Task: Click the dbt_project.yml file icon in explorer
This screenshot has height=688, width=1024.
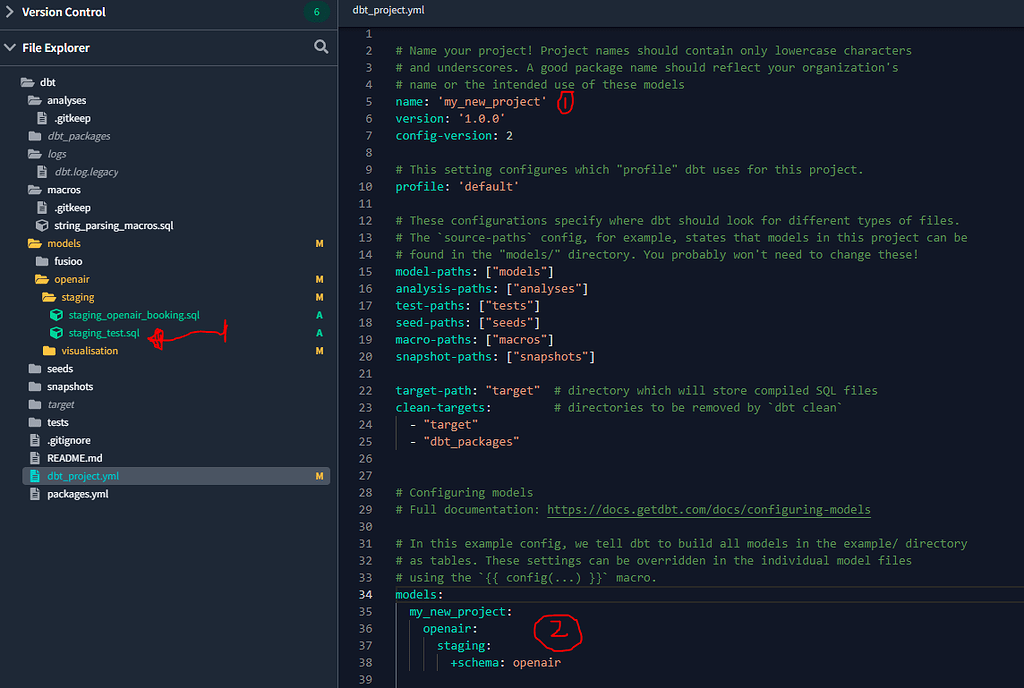Action: 35,476
